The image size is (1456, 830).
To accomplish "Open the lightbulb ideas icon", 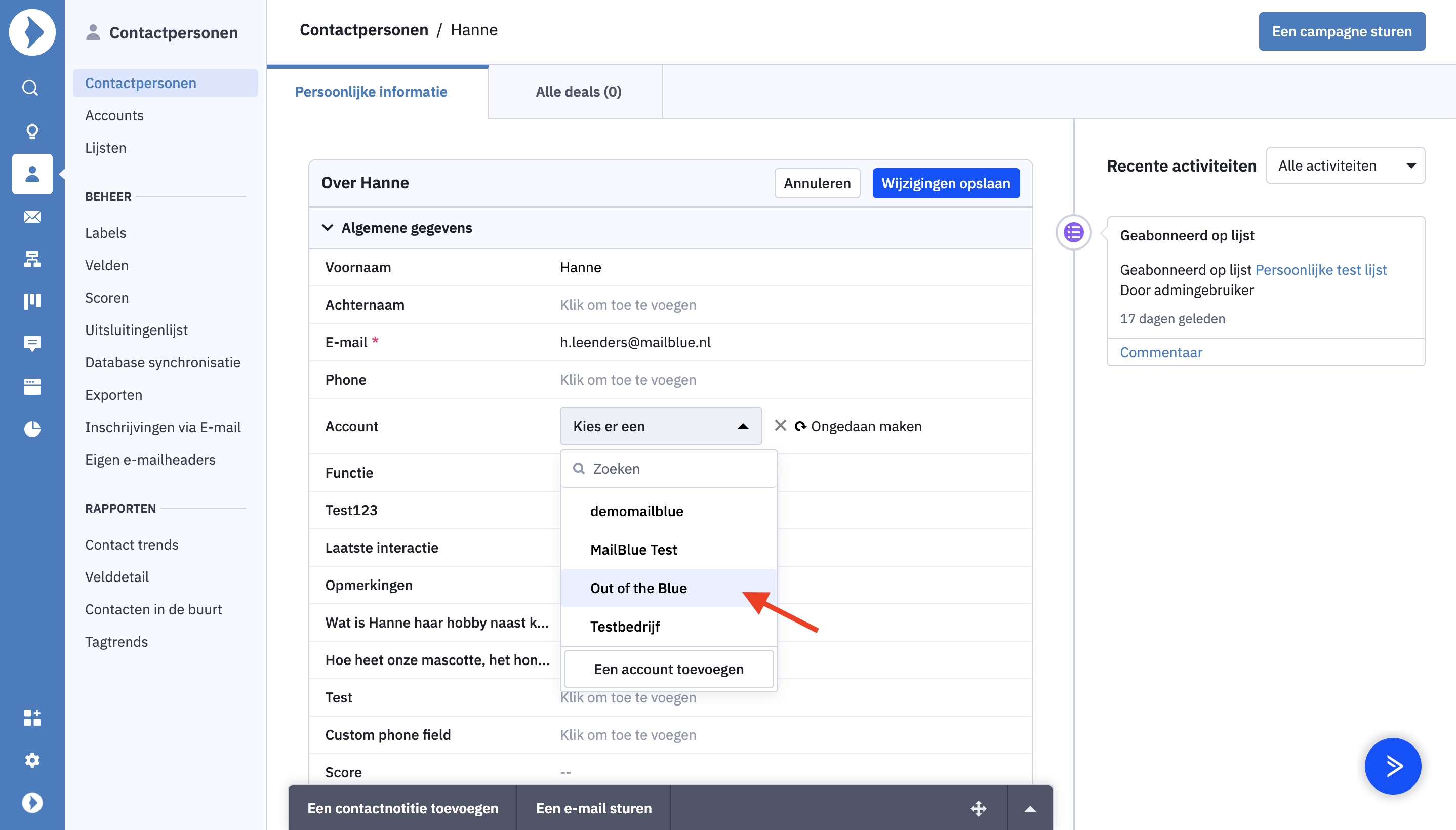I will point(32,131).
